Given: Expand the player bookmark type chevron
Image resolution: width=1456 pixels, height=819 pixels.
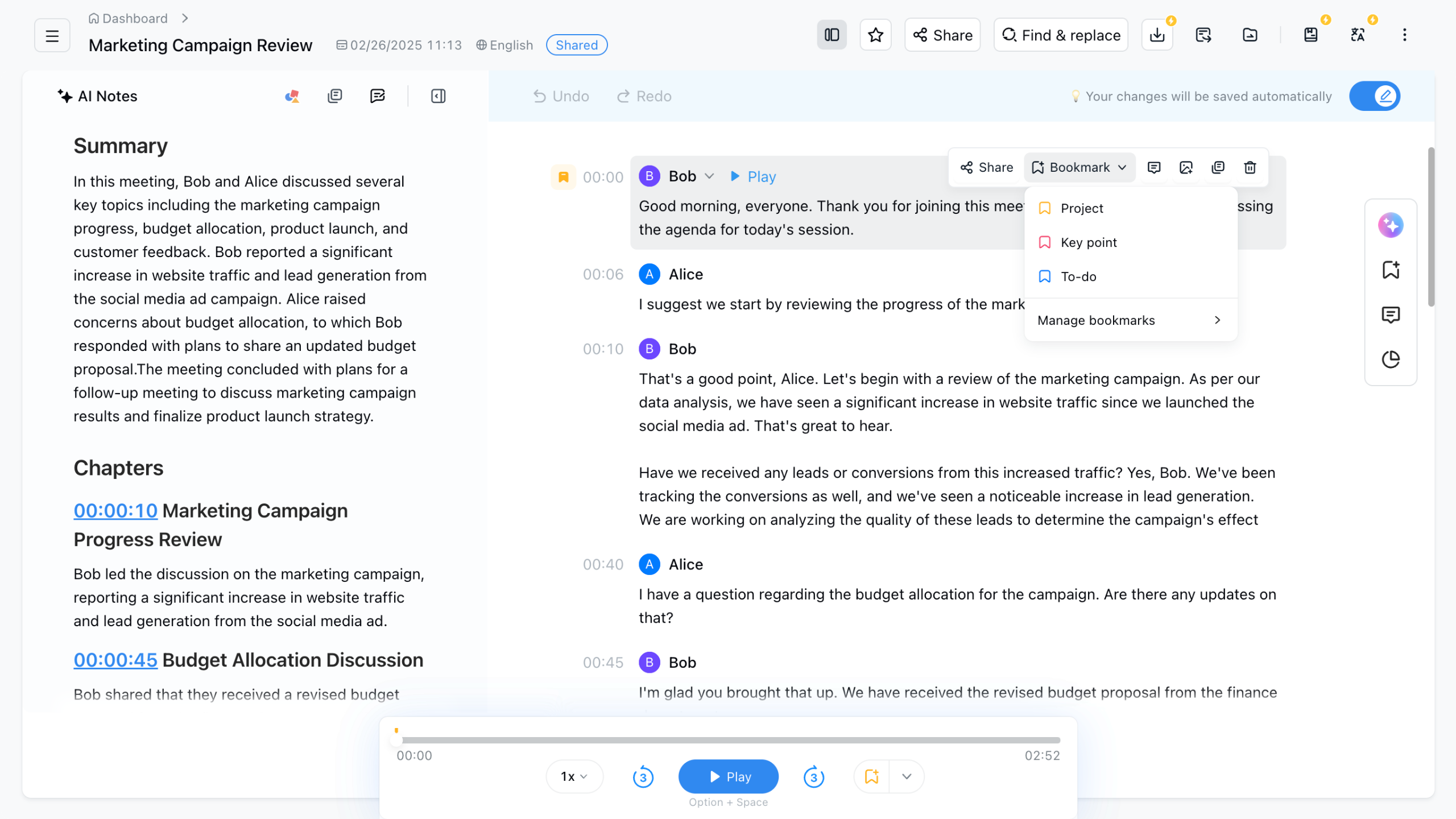Looking at the screenshot, I should 907,777.
